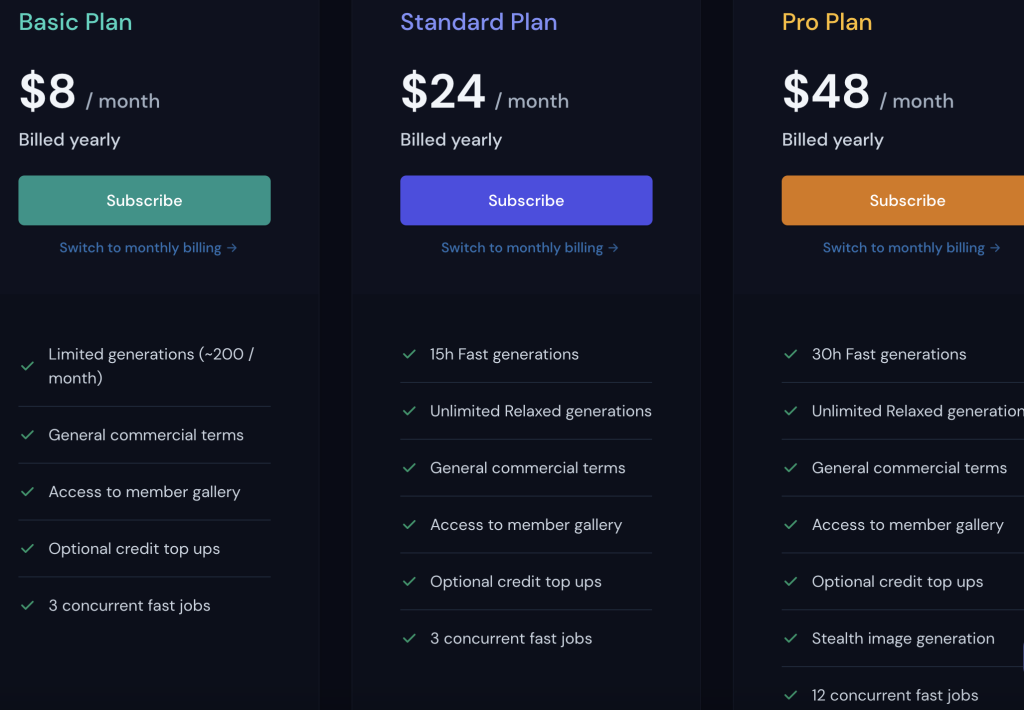The image size is (1024, 710).
Task: Switch Standard Plan to monthly billing
Action: click(522, 248)
